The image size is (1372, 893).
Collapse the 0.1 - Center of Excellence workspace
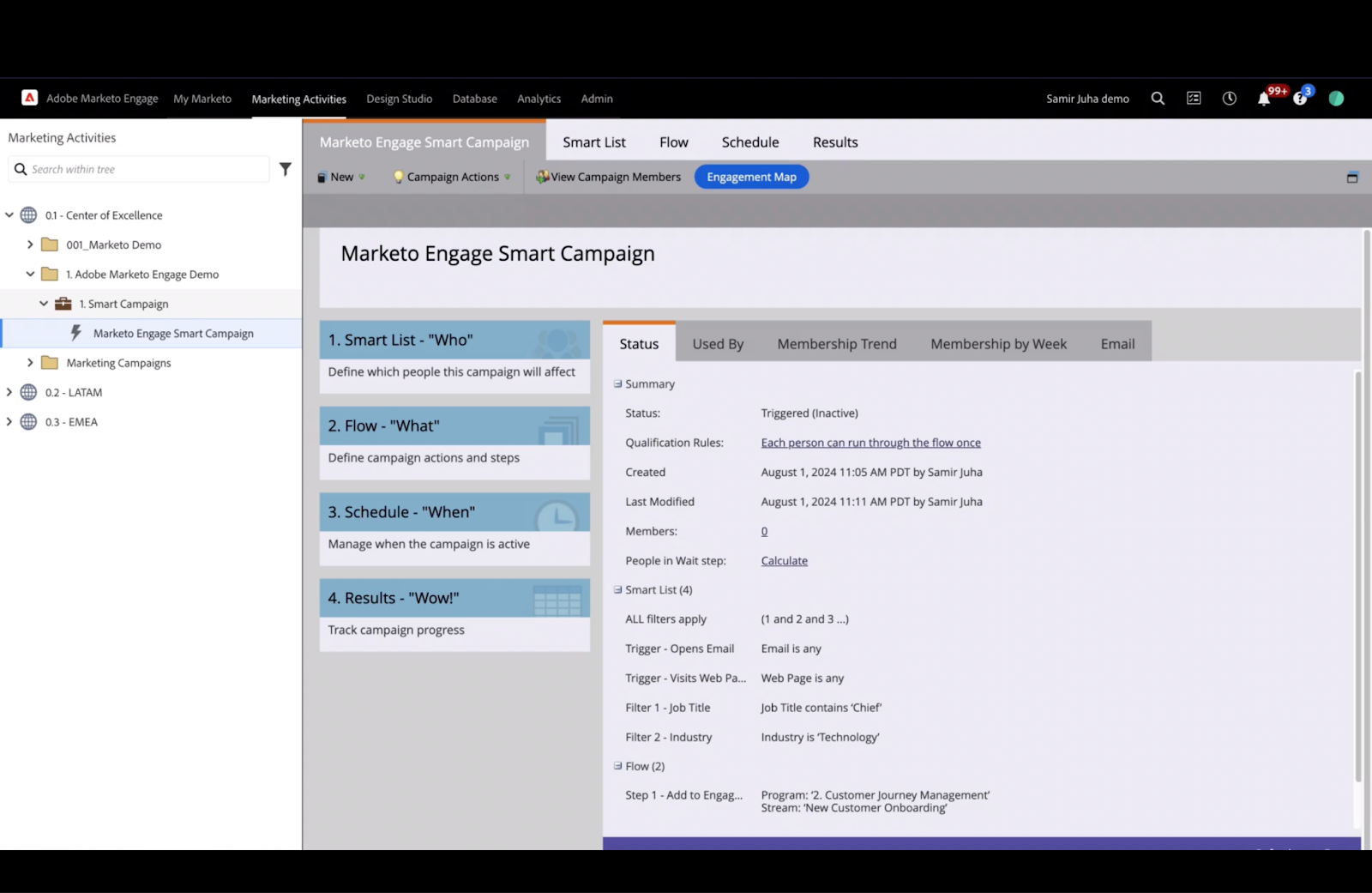pyautogui.click(x=9, y=214)
